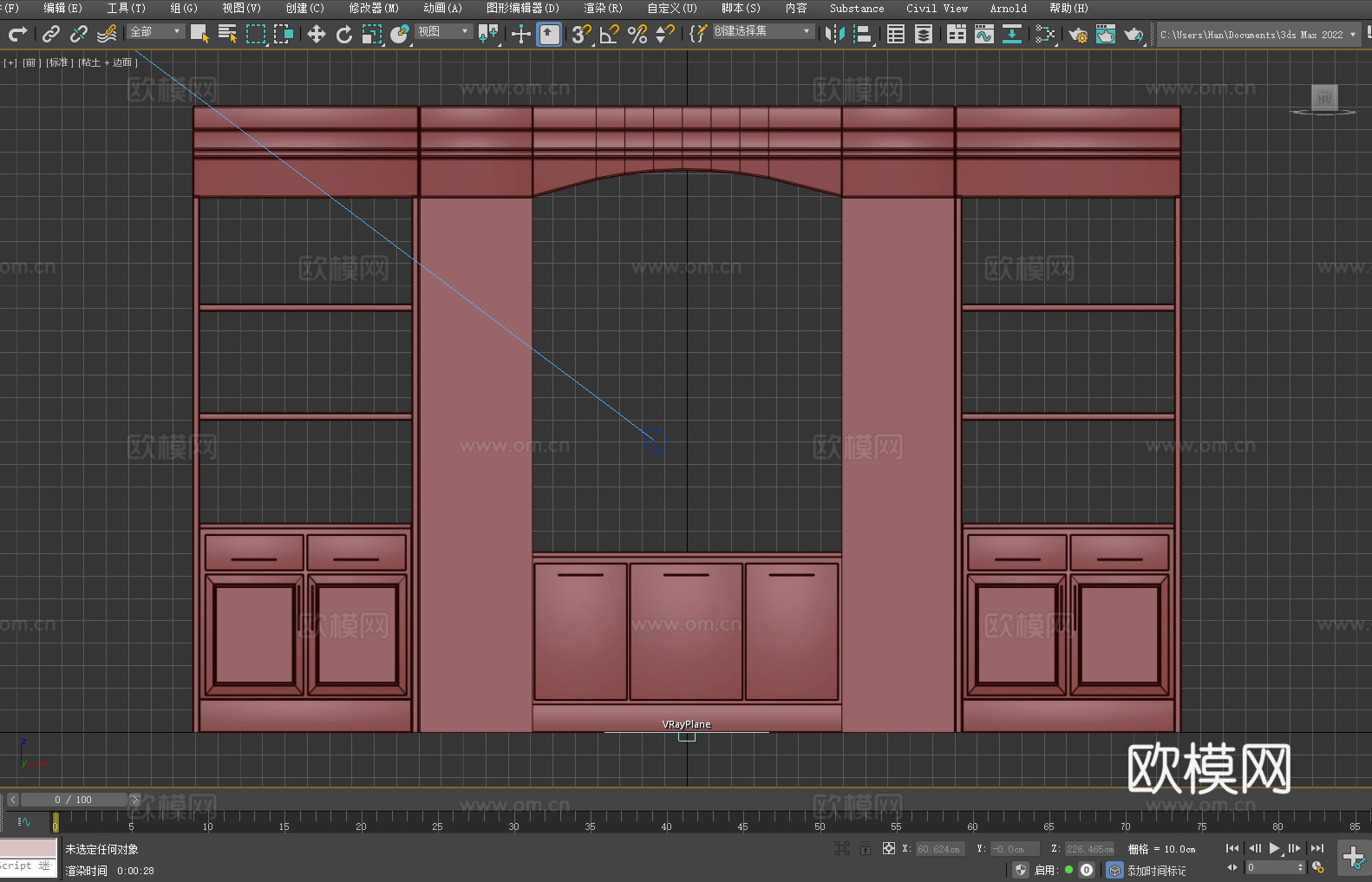Open Select by Name list icon
This screenshot has width=1372, height=882.
click(228, 34)
